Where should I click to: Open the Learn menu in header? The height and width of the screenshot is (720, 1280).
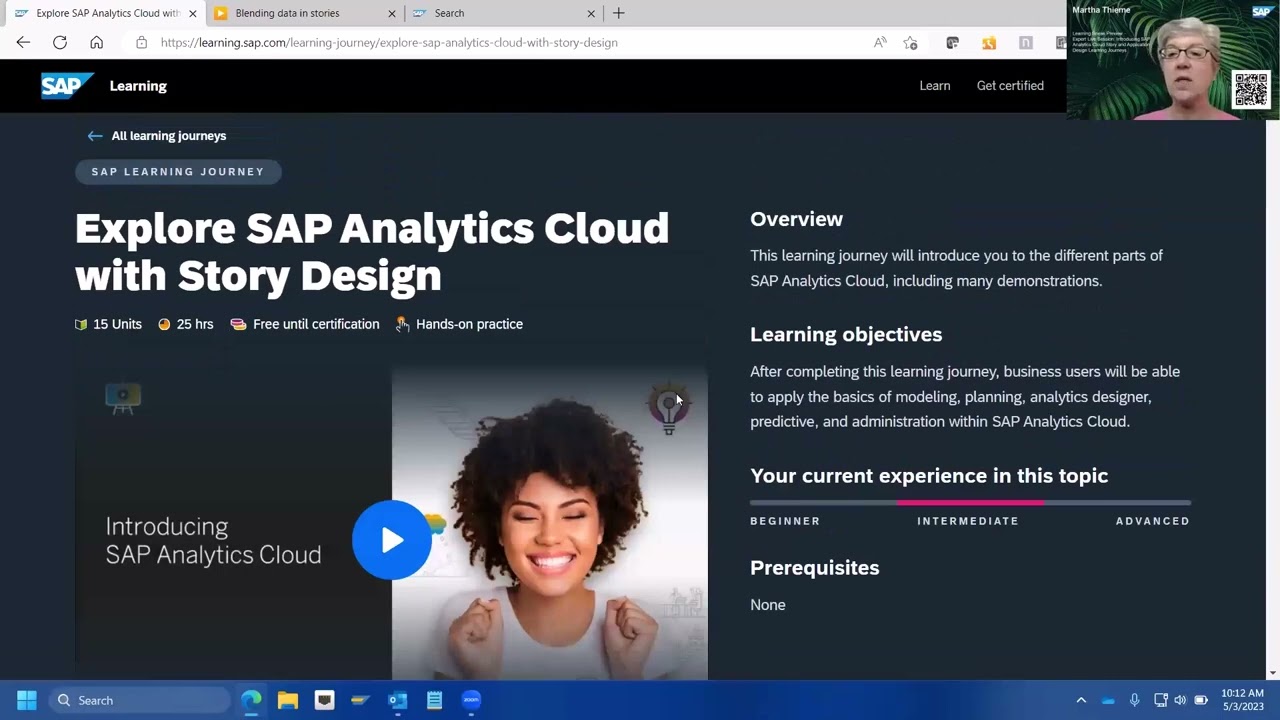click(935, 85)
